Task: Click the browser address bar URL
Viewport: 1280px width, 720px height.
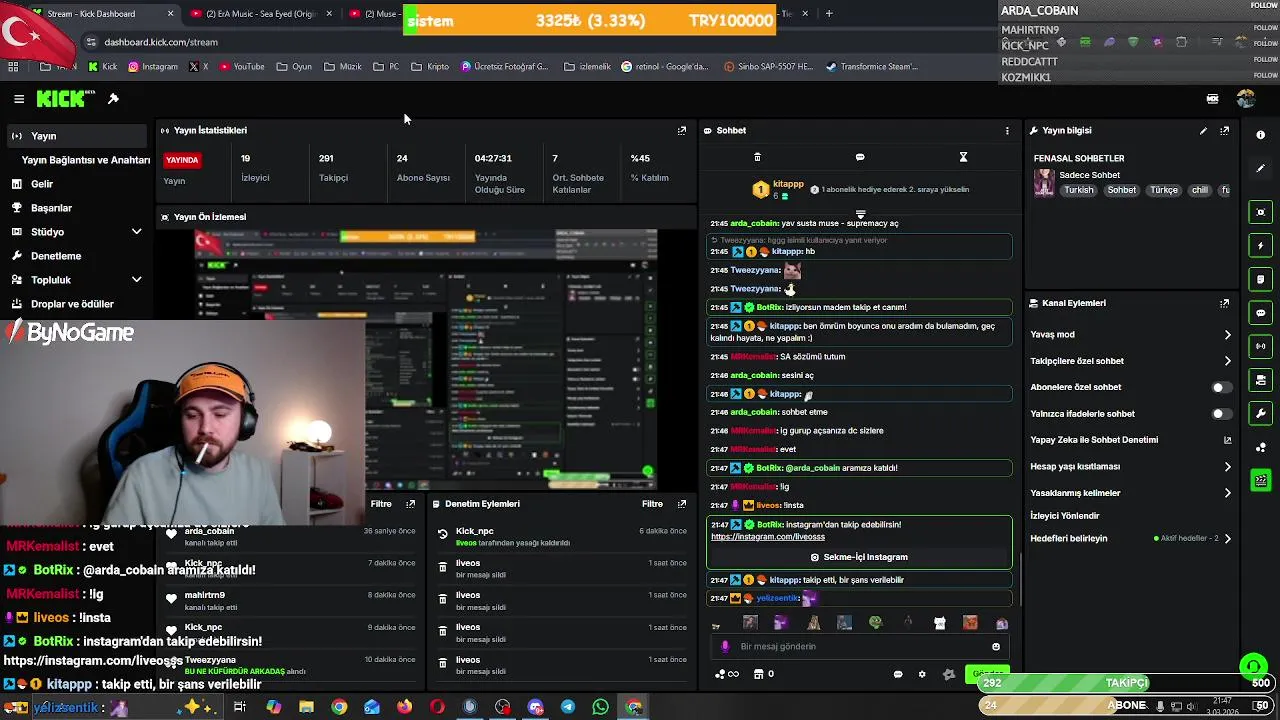Action: click(x=161, y=42)
